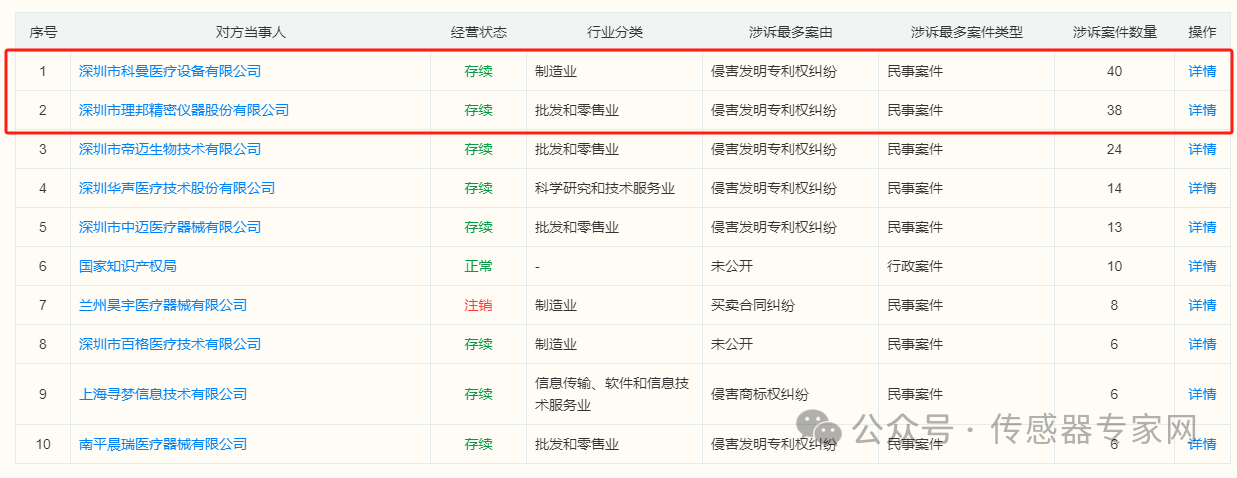Click 详情 in the 深圳华声医疗技术 row

(x=1202, y=188)
